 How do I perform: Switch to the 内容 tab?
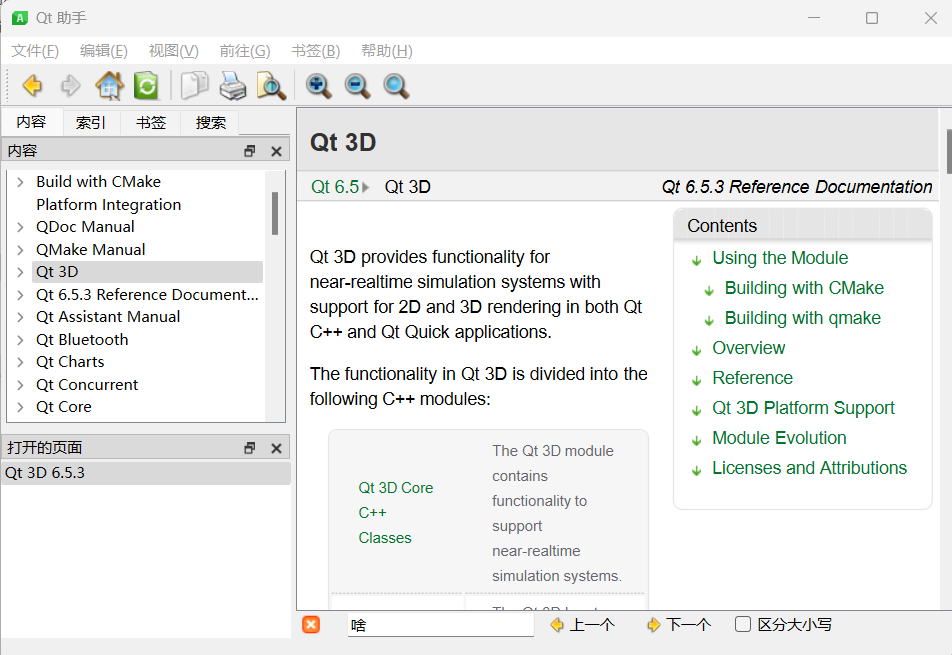[x=32, y=122]
